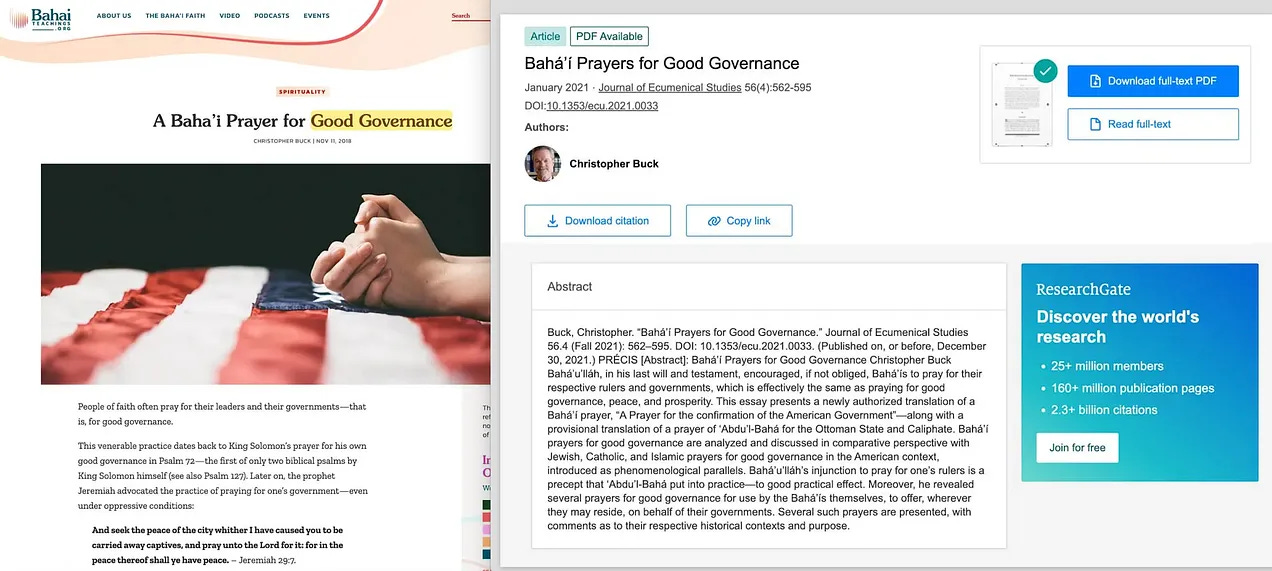Click Join for free button
The height and width of the screenshot is (571, 1272).
coord(1077,448)
